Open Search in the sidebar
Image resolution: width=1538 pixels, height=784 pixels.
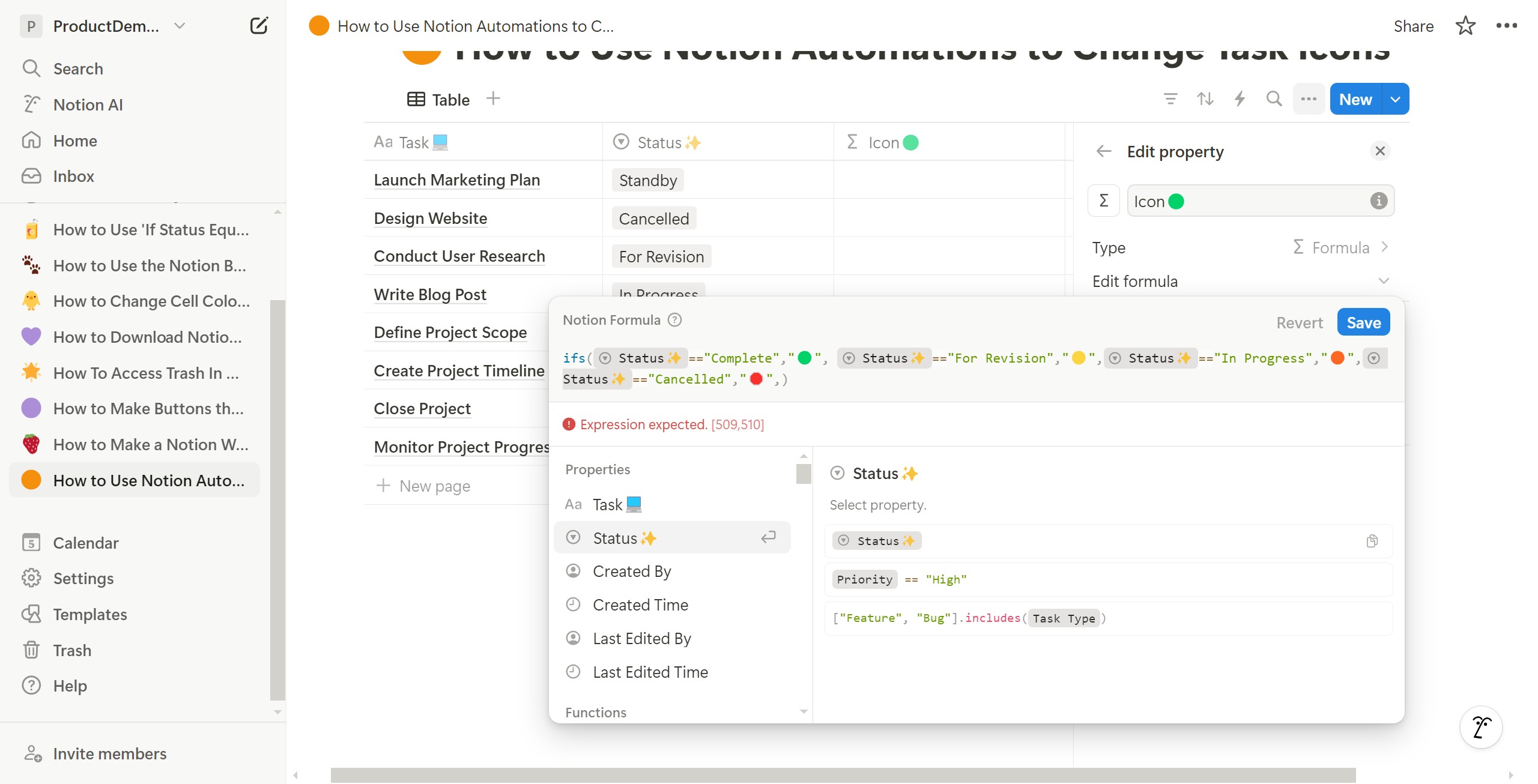click(x=78, y=68)
